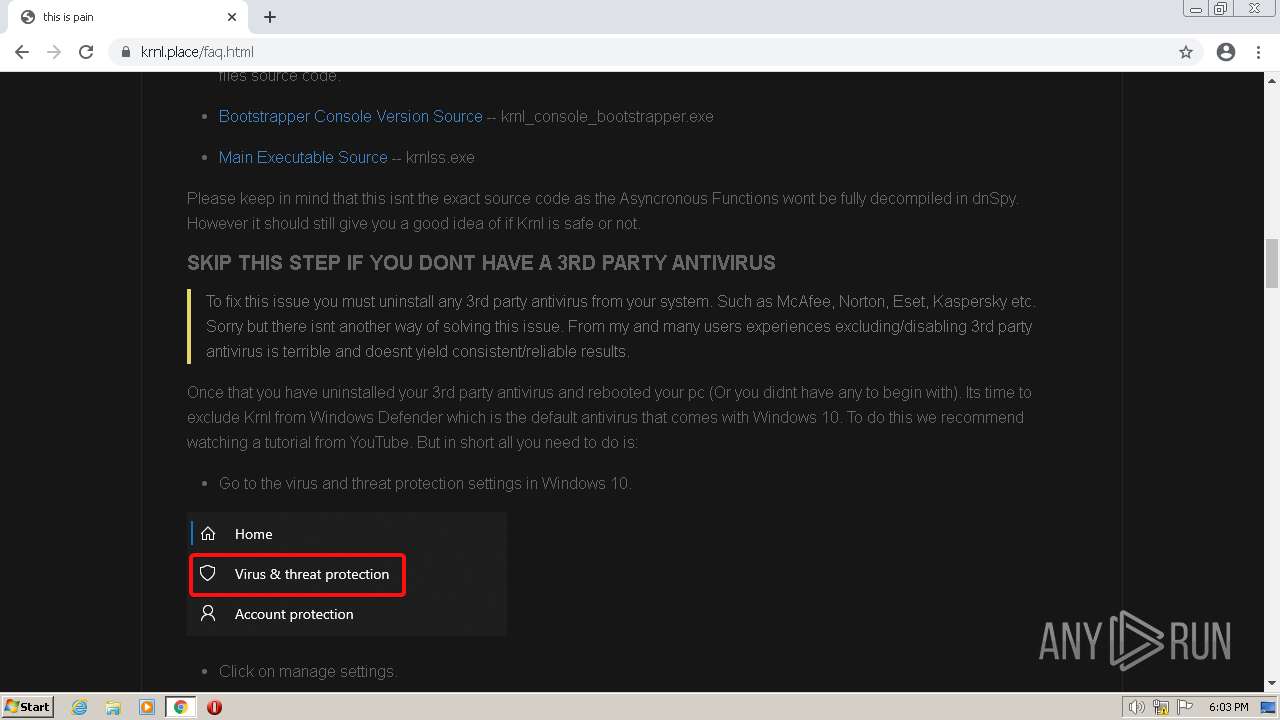The width and height of the screenshot is (1280, 720).
Task: Bookmark this page with the star icon
Action: pos(1186,52)
